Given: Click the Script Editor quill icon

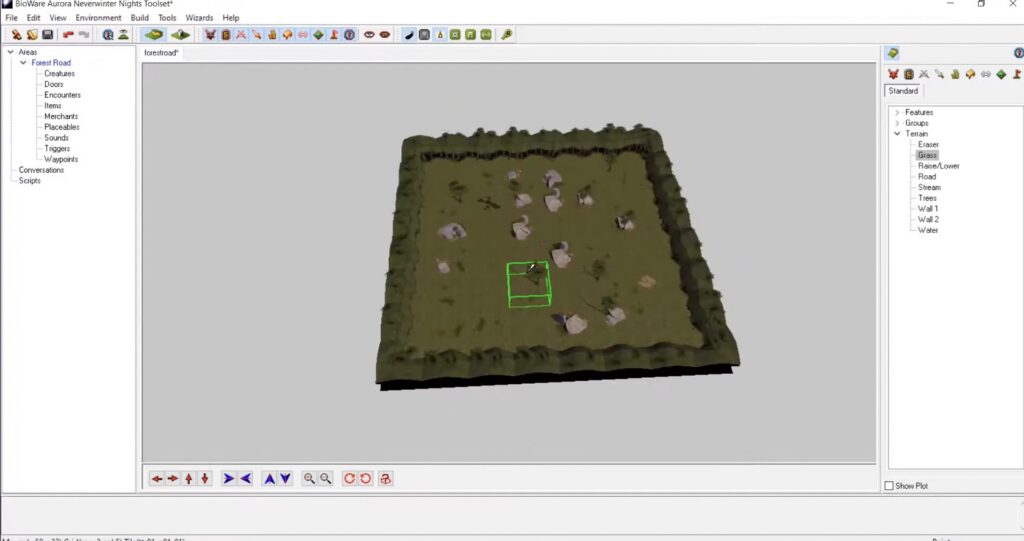Looking at the screenshot, I should click(409, 35).
